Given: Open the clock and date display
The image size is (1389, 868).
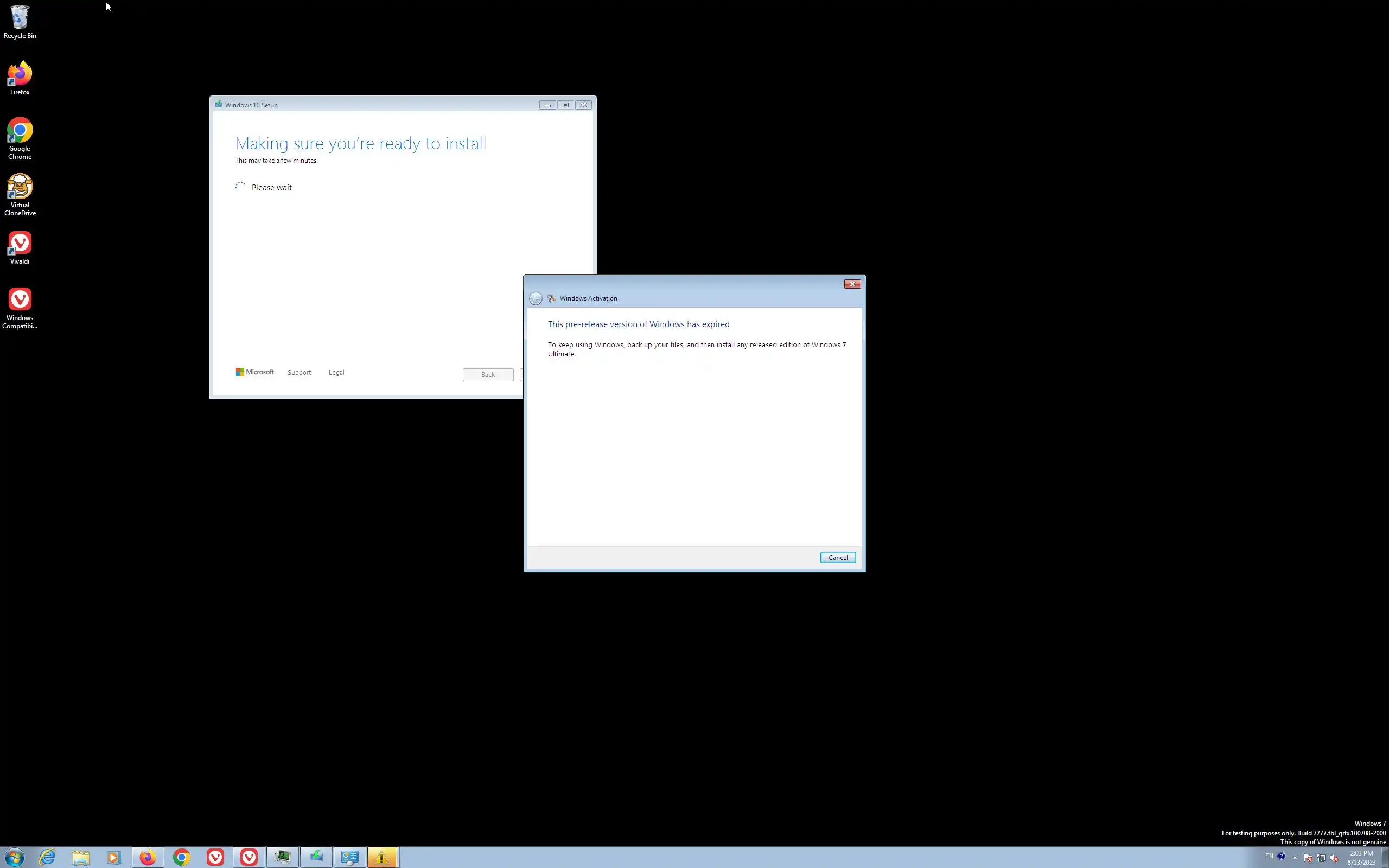Looking at the screenshot, I should pos(1361,858).
